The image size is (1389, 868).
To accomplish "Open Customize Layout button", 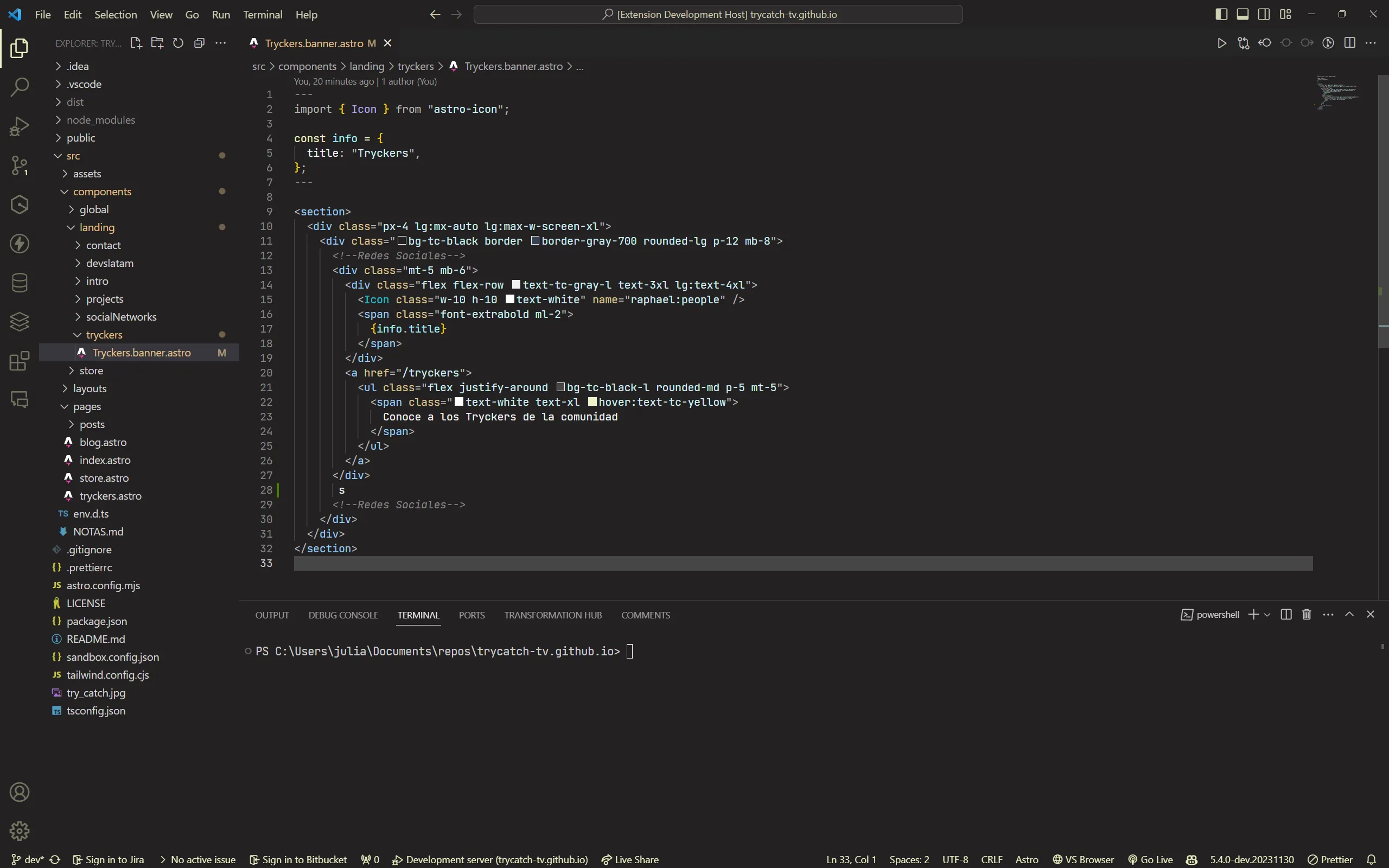I will click(1285, 14).
